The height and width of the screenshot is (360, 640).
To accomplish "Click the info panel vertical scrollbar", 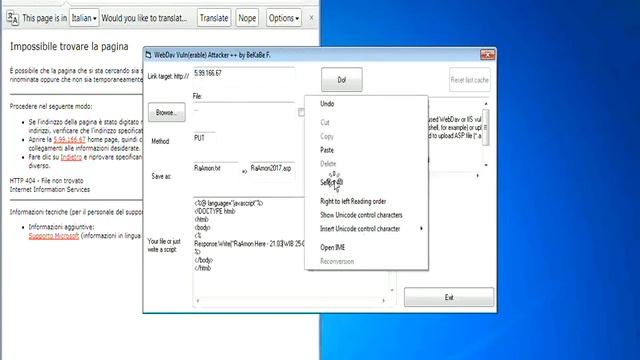I will click(486, 127).
